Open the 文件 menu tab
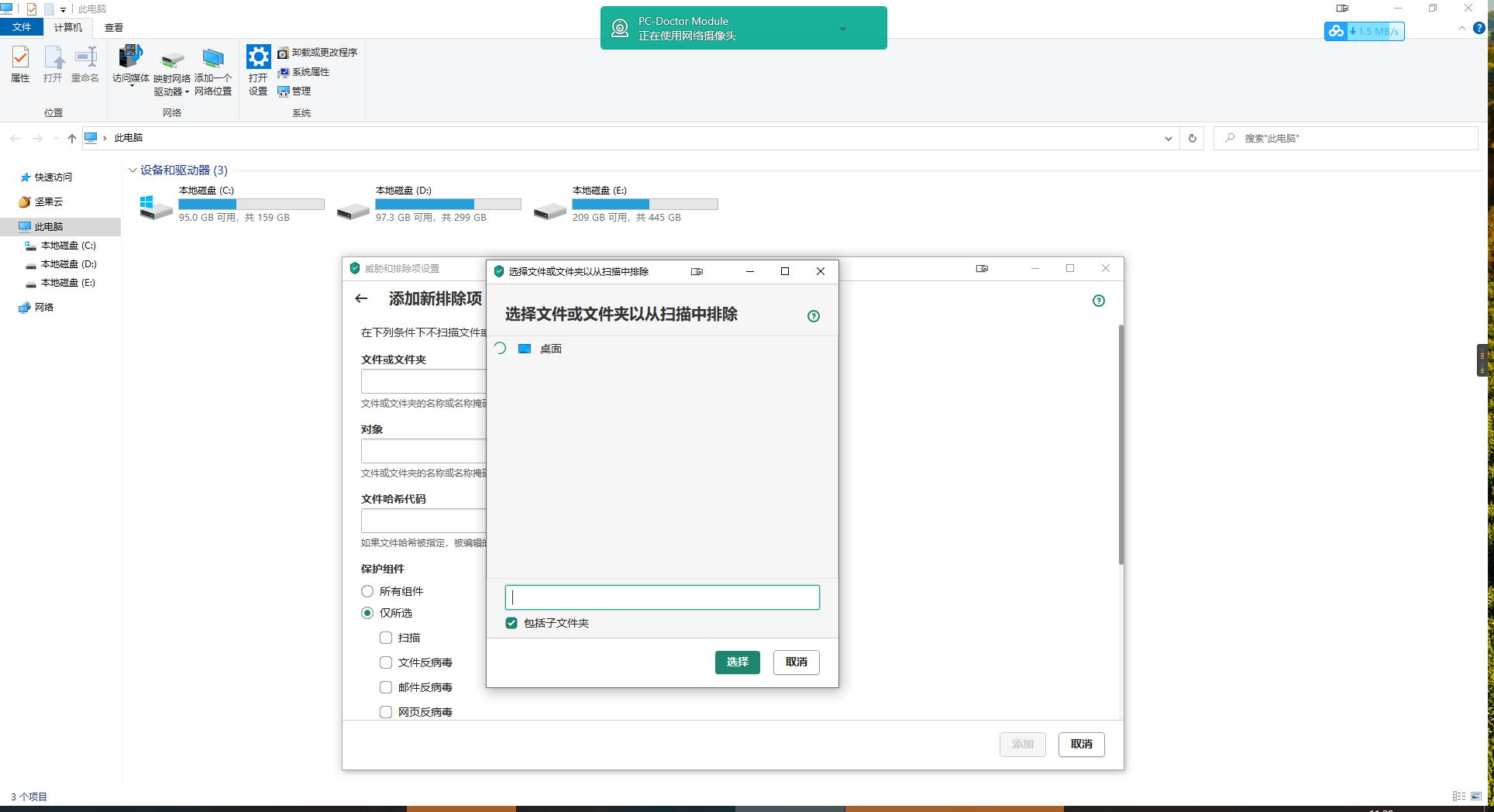The height and width of the screenshot is (812, 1494). [x=22, y=27]
